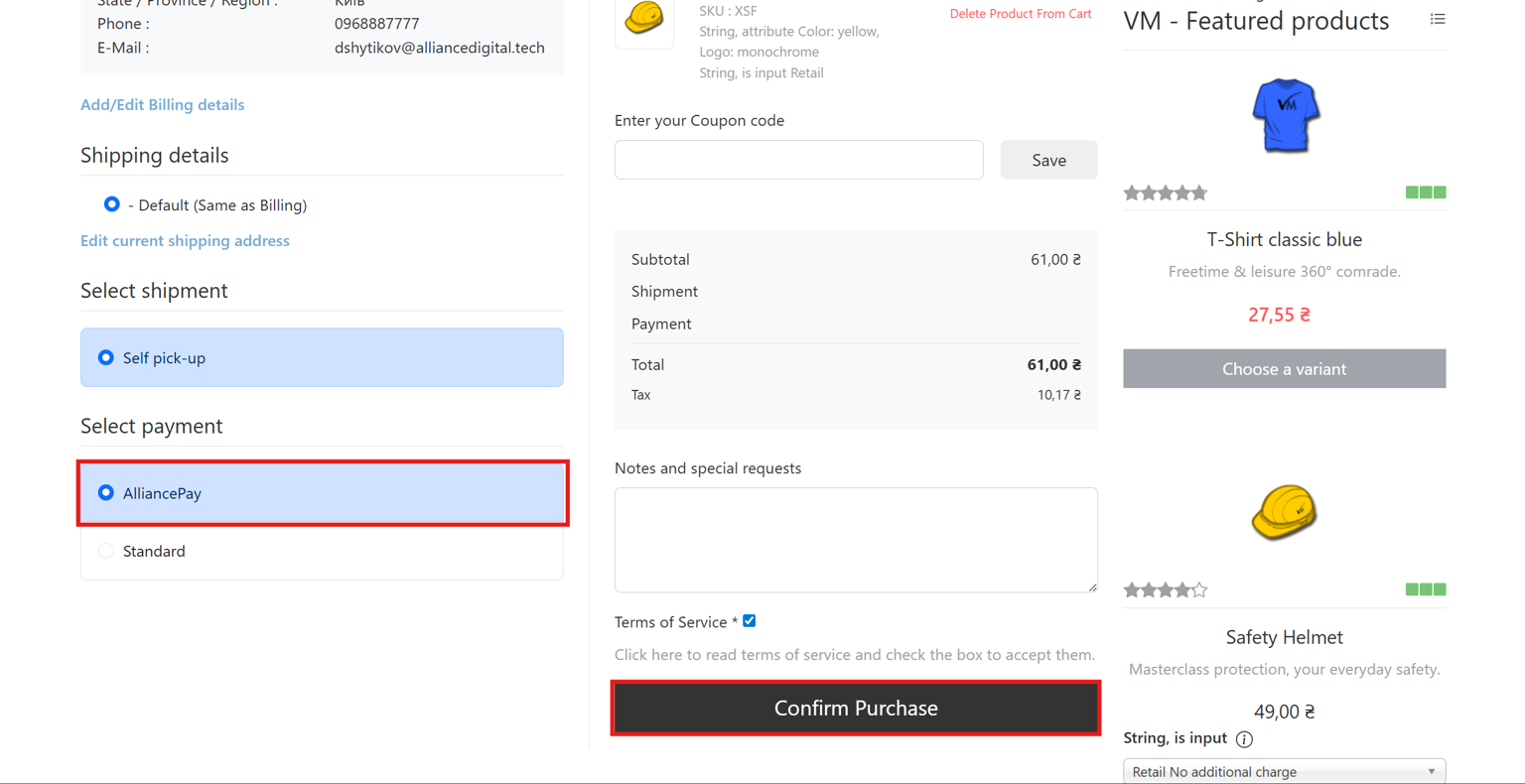
Task: Click Delete Product From Cart
Action: (1020, 14)
